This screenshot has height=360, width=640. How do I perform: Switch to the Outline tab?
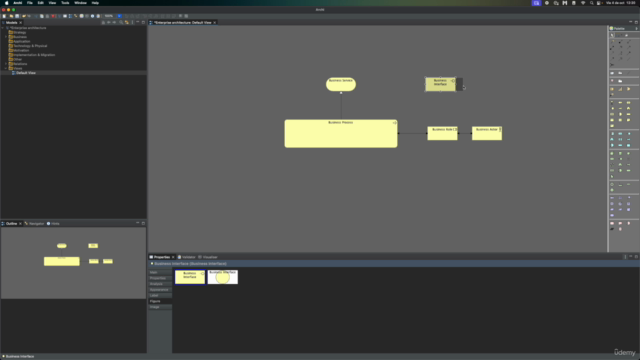coord(11,224)
